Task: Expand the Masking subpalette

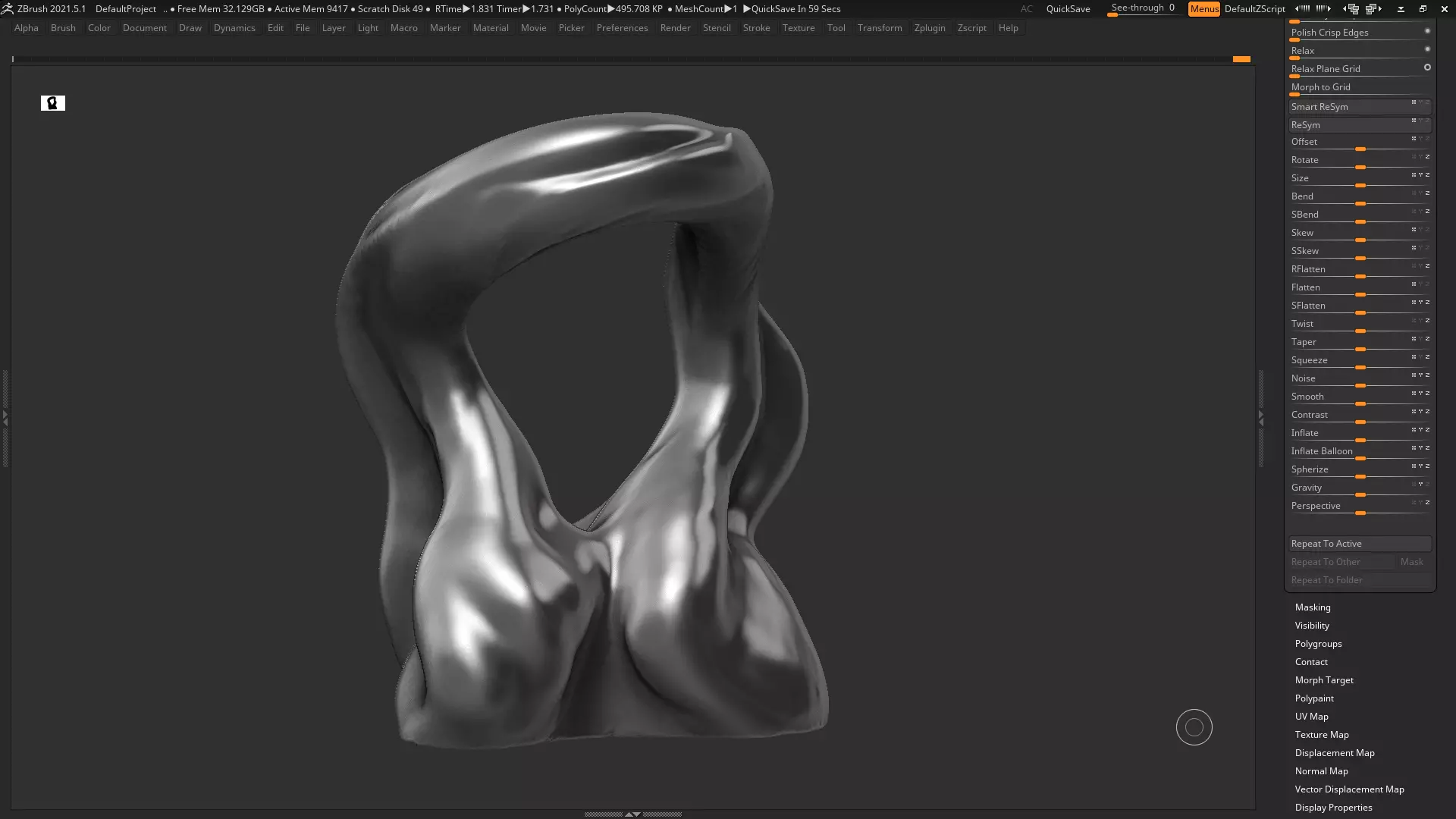Action: [x=1313, y=607]
